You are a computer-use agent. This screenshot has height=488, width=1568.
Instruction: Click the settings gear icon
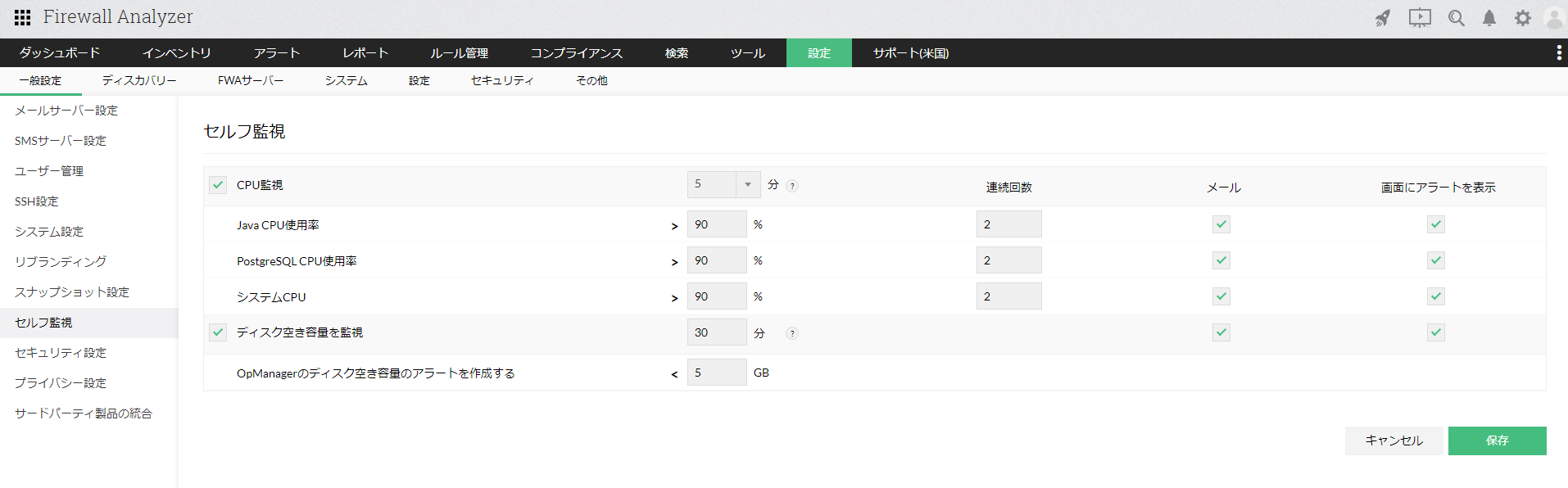pyautogui.click(x=1522, y=18)
